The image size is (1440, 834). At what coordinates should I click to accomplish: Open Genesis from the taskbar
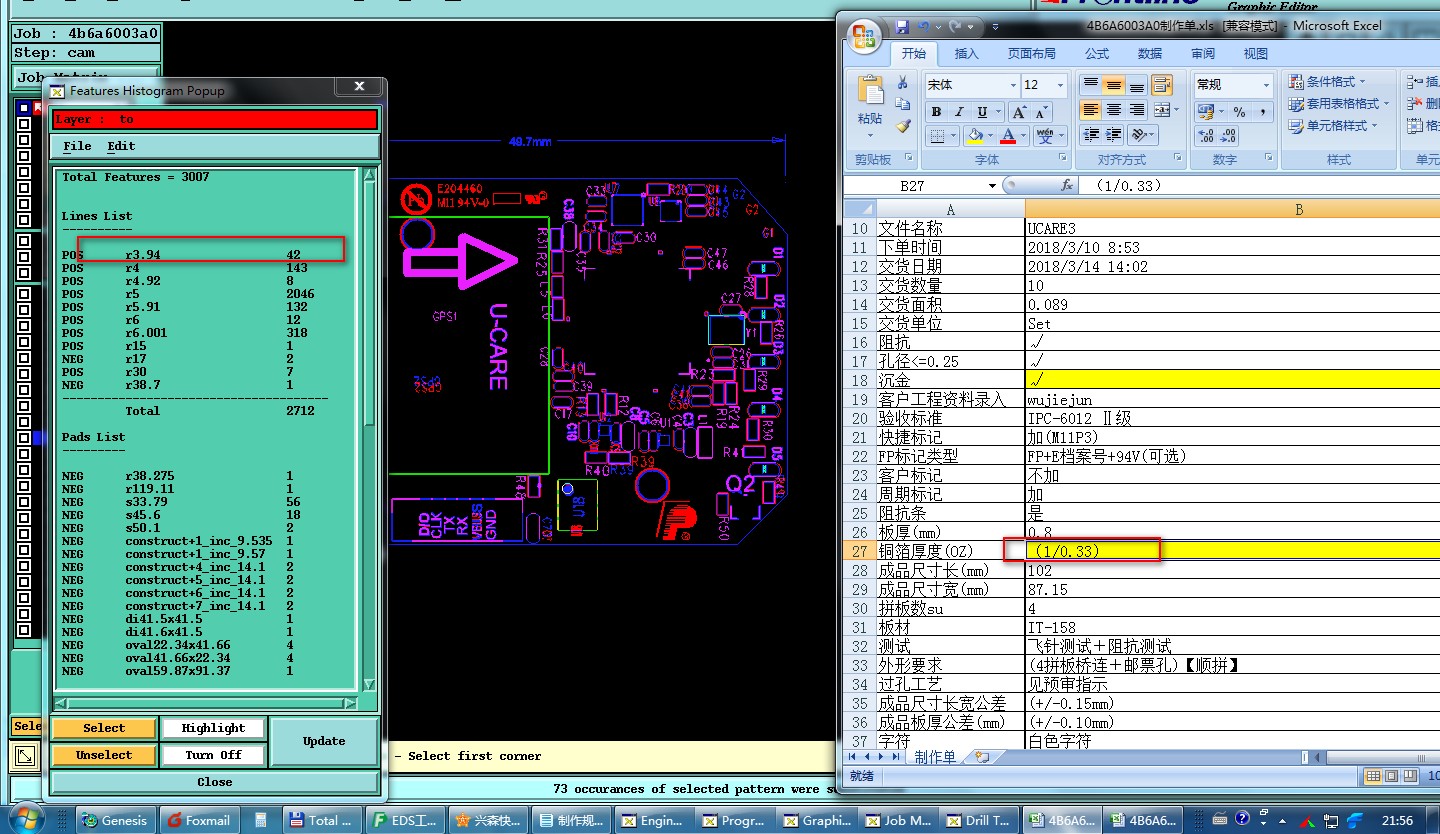click(x=115, y=820)
